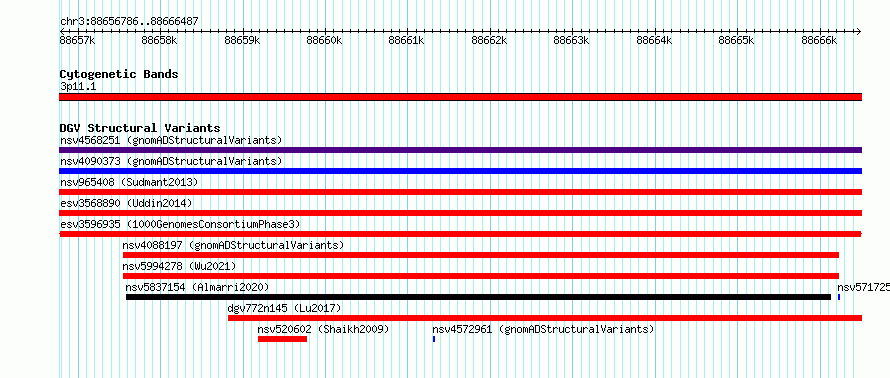The height and width of the screenshot is (378, 890).
Task: Open nsv5994278 (Wu2021) label
Action: (179, 266)
